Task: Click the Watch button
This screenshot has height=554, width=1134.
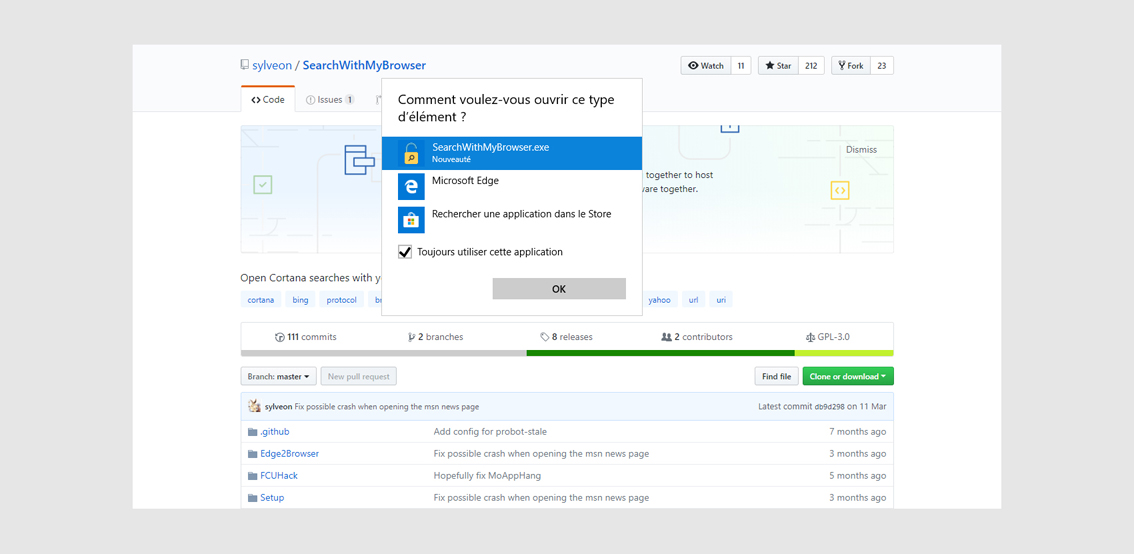Action: click(706, 65)
